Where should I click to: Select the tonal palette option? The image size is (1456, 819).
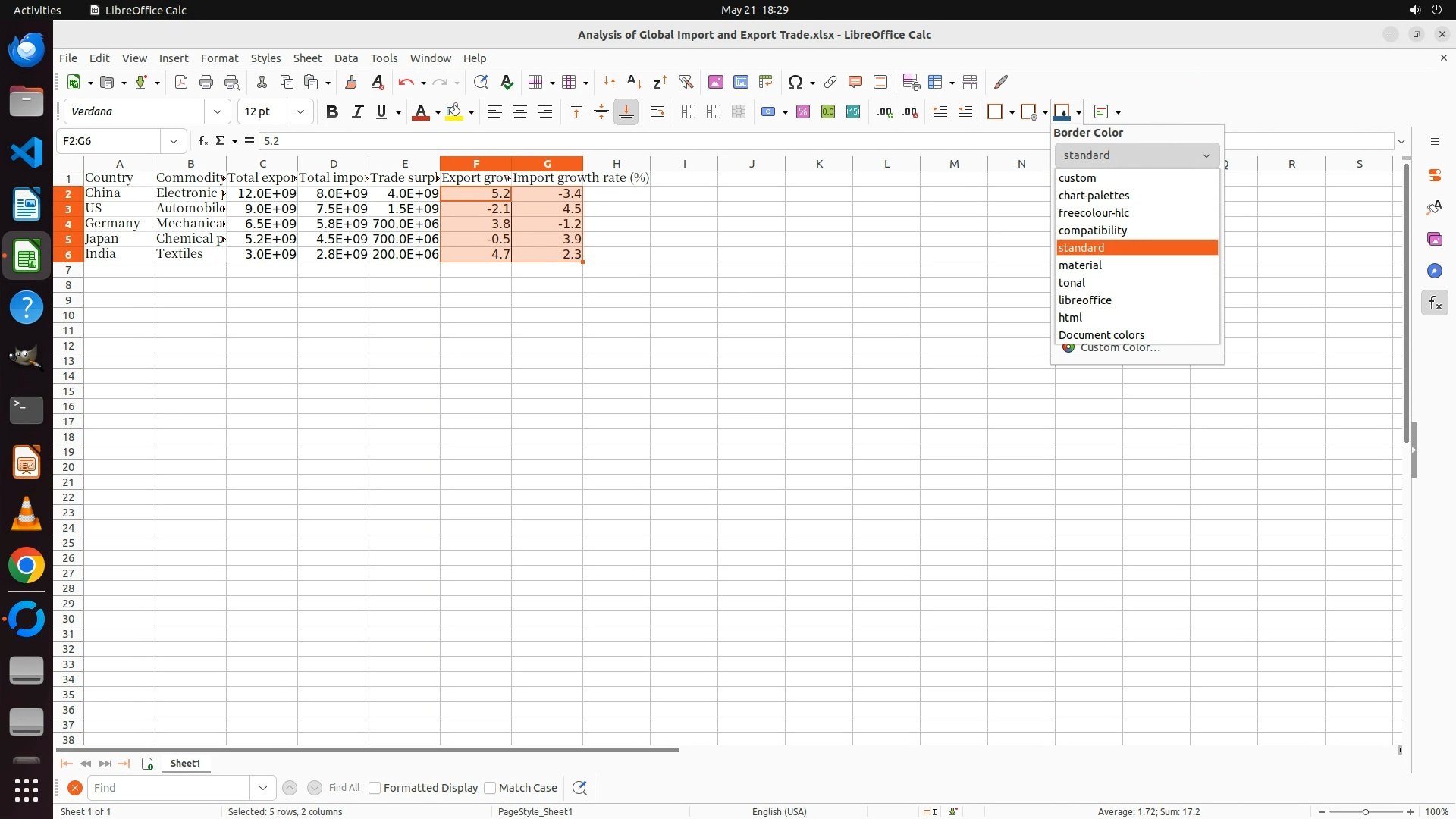click(1072, 283)
